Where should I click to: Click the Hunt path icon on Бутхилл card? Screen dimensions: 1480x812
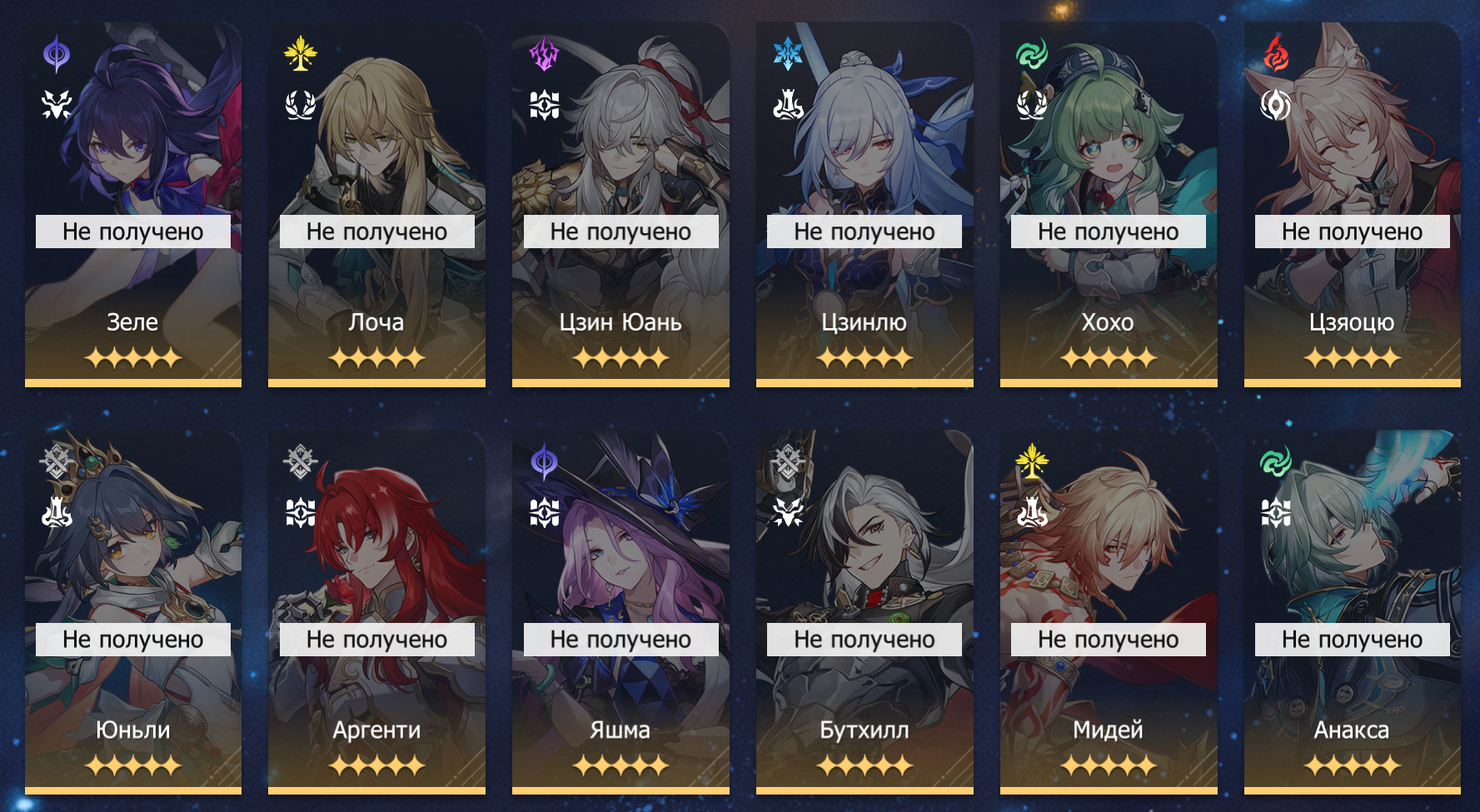click(788, 512)
